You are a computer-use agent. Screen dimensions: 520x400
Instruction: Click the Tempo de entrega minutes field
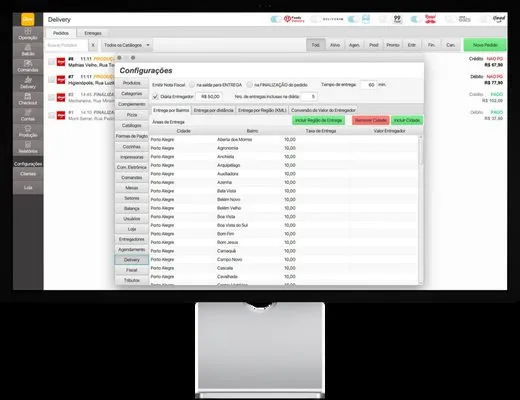[x=368, y=85]
